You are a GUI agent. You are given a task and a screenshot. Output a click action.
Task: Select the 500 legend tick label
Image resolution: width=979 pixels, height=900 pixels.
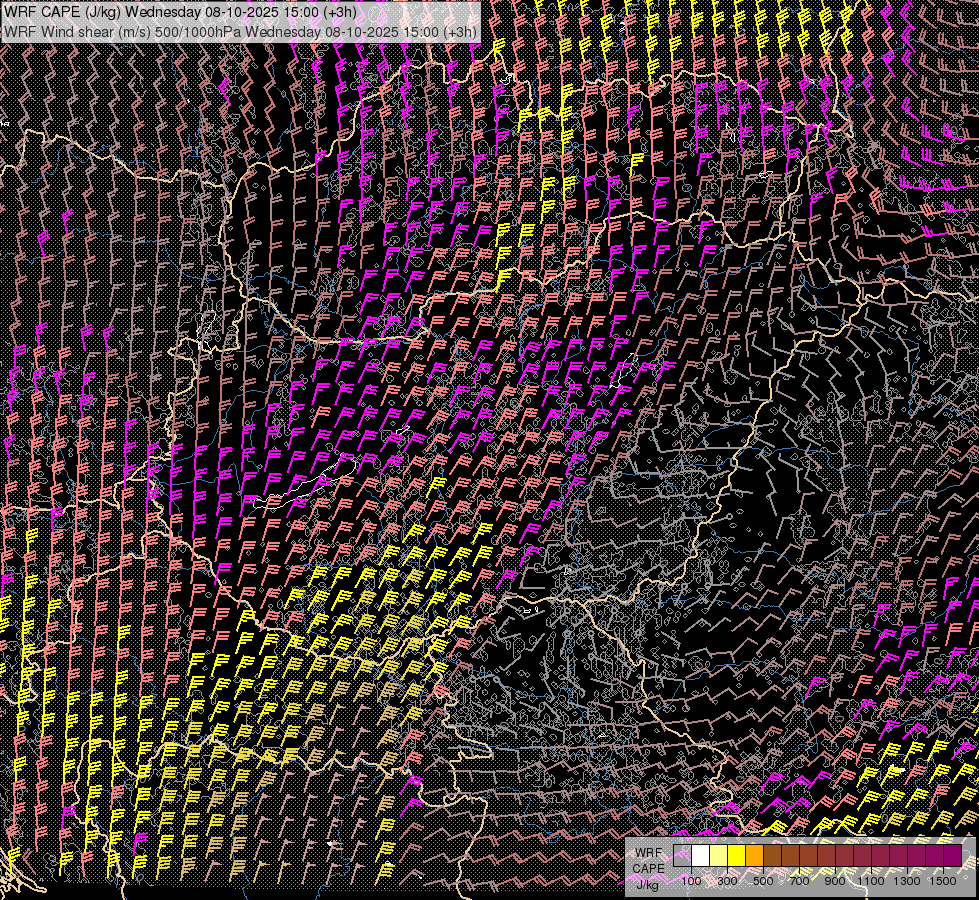[x=763, y=880]
